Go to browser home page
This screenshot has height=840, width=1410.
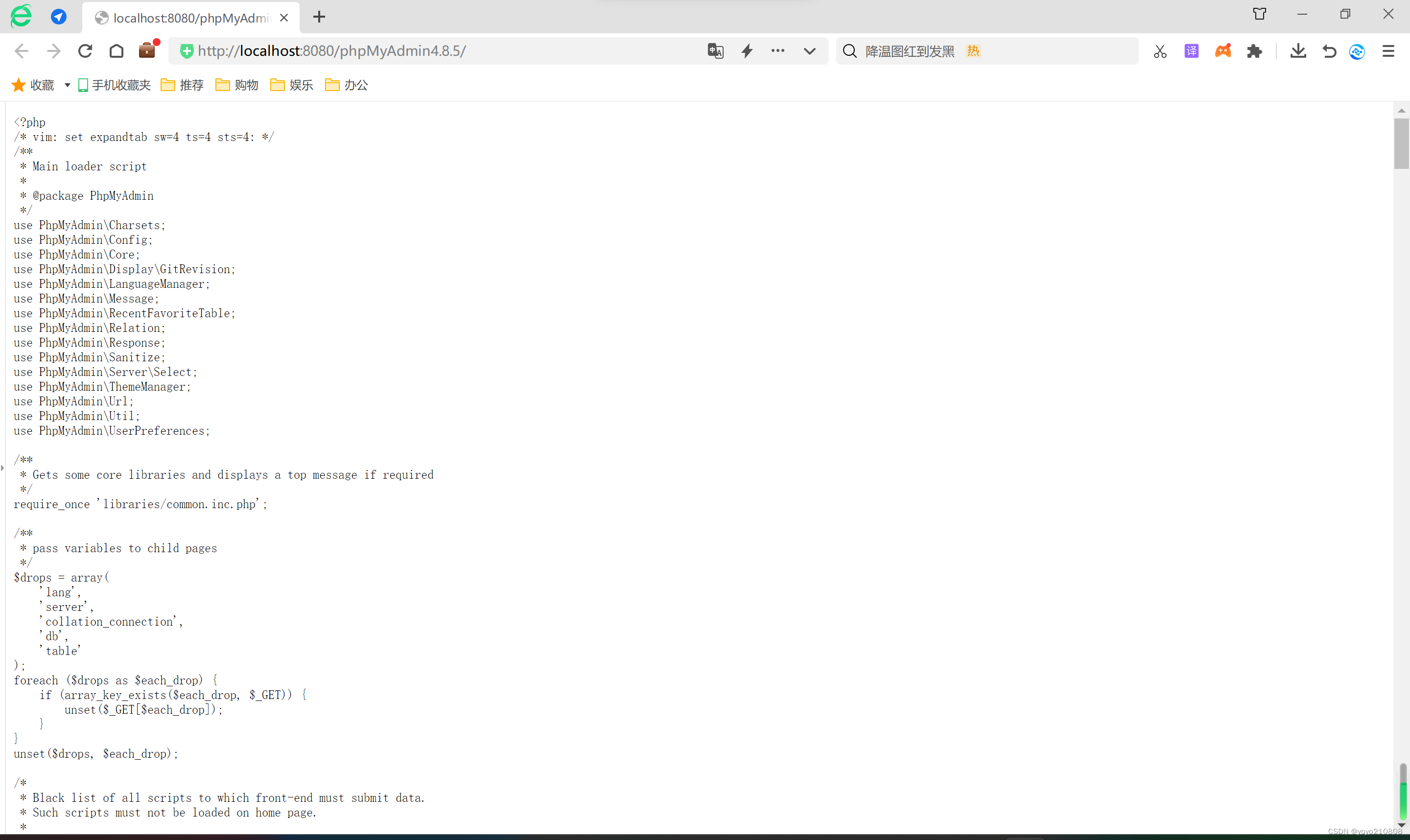tap(117, 51)
